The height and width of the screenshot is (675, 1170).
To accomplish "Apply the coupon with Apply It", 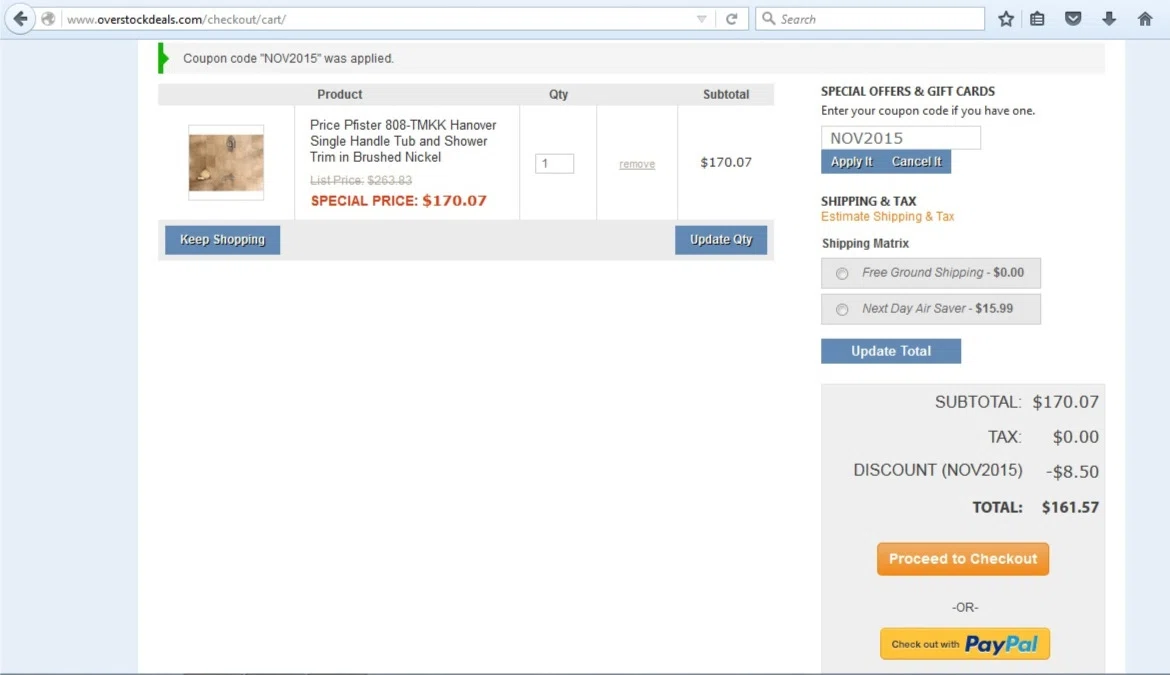I will (x=851, y=162).
